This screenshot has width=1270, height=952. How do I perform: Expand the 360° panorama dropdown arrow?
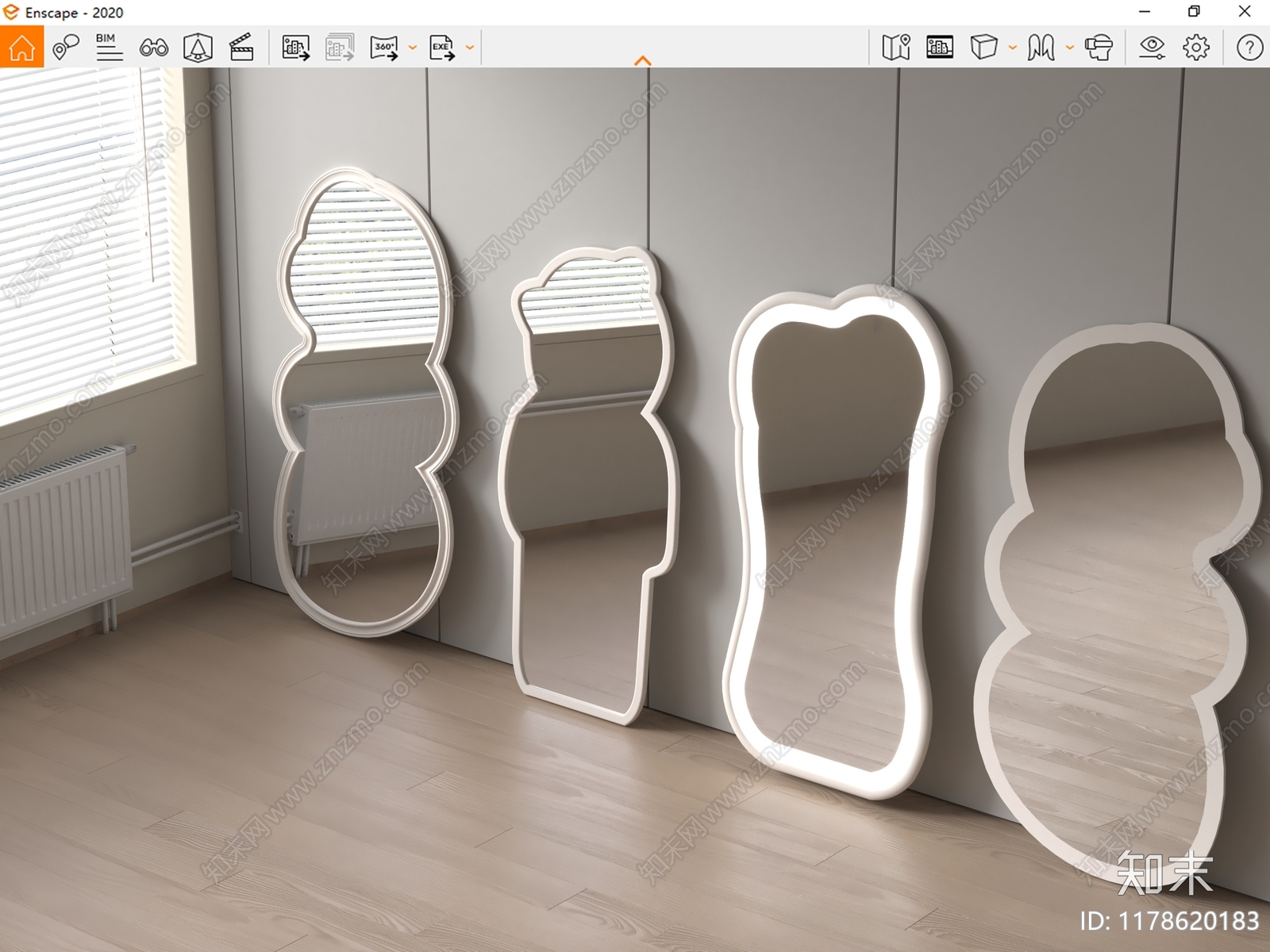tap(412, 48)
